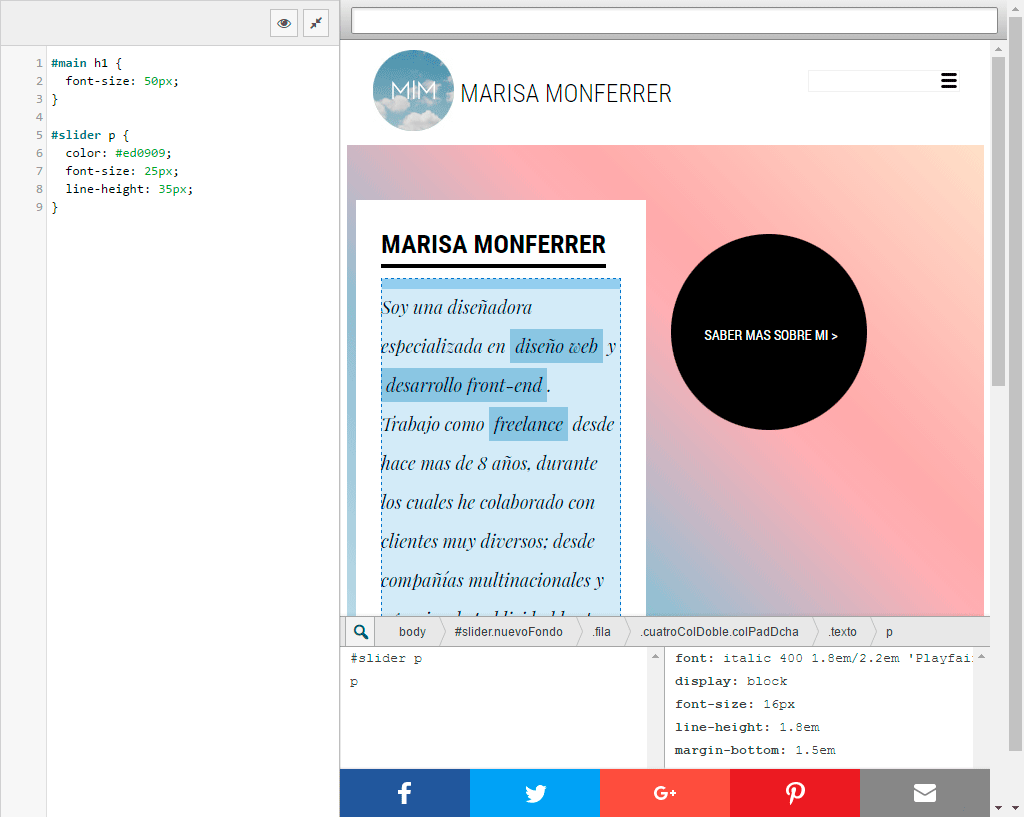Open the element search magnifier icon
The image size is (1024, 817).
(359, 631)
